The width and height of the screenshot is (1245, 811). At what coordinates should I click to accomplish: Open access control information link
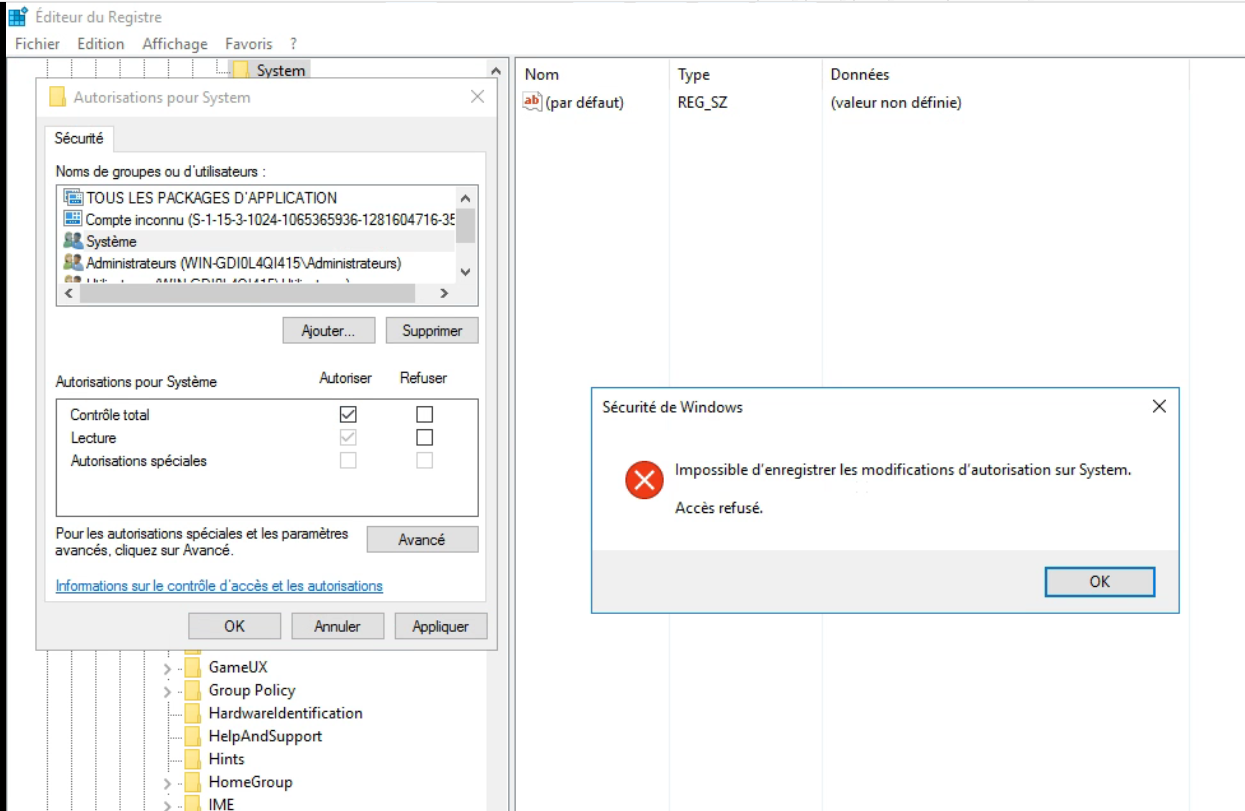click(x=219, y=586)
